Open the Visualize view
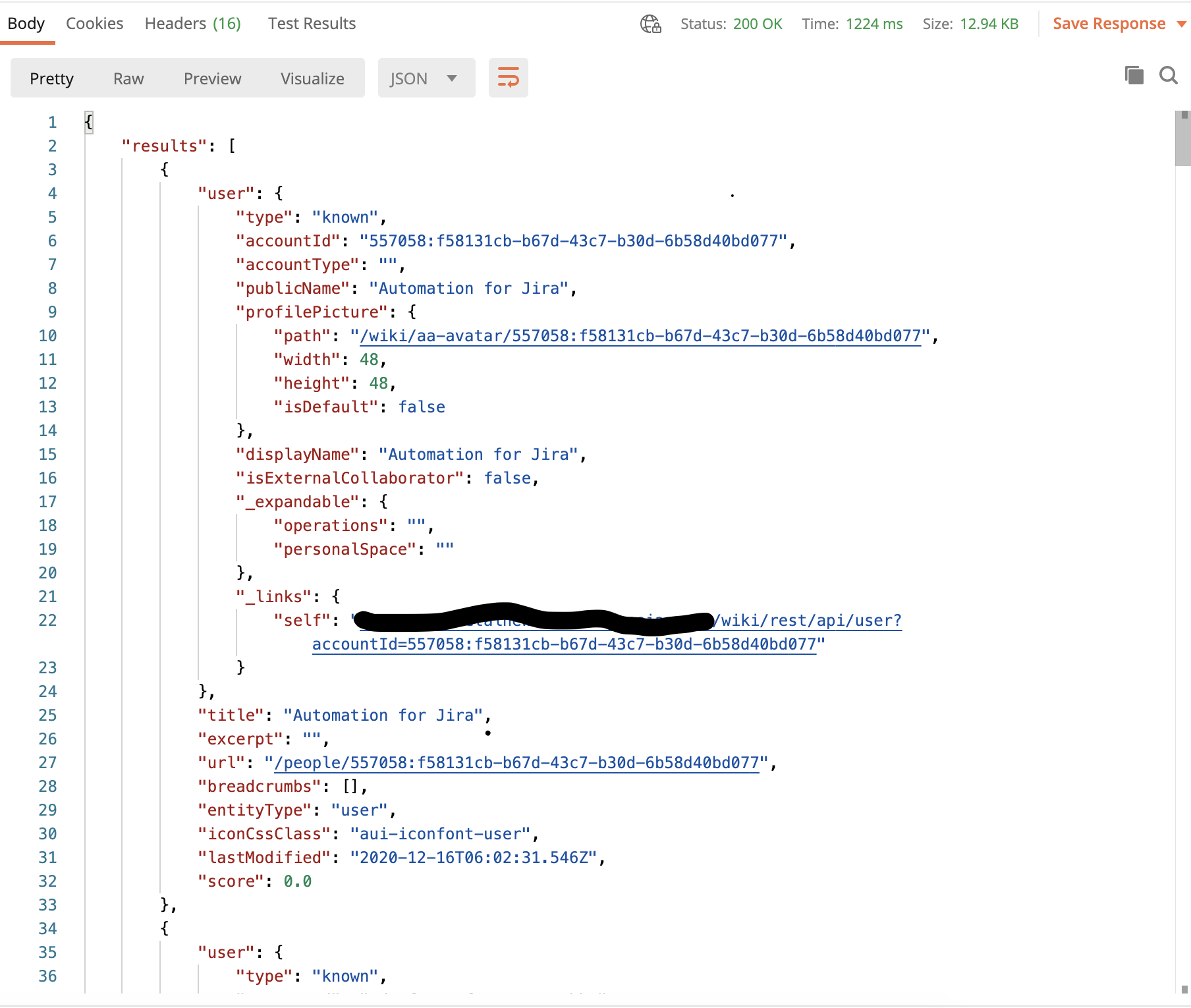The width and height of the screenshot is (1191, 1008). point(312,78)
